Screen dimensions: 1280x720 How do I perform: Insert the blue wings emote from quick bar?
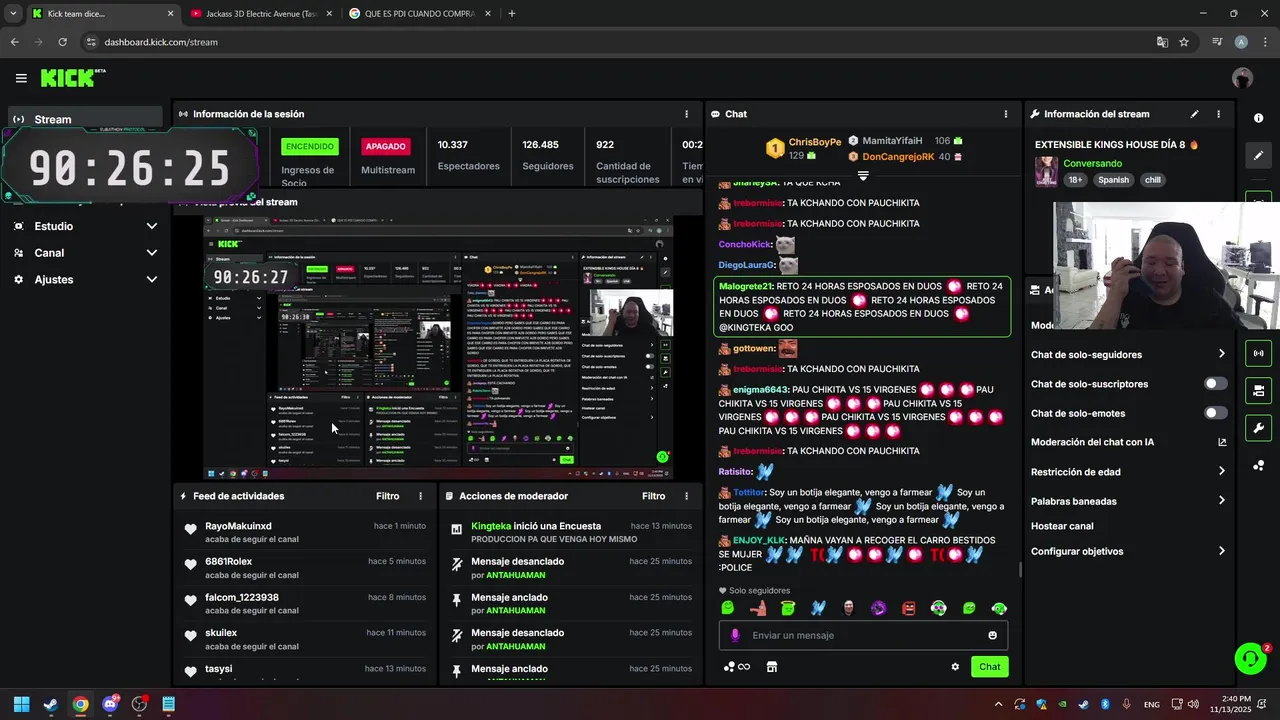coord(818,608)
